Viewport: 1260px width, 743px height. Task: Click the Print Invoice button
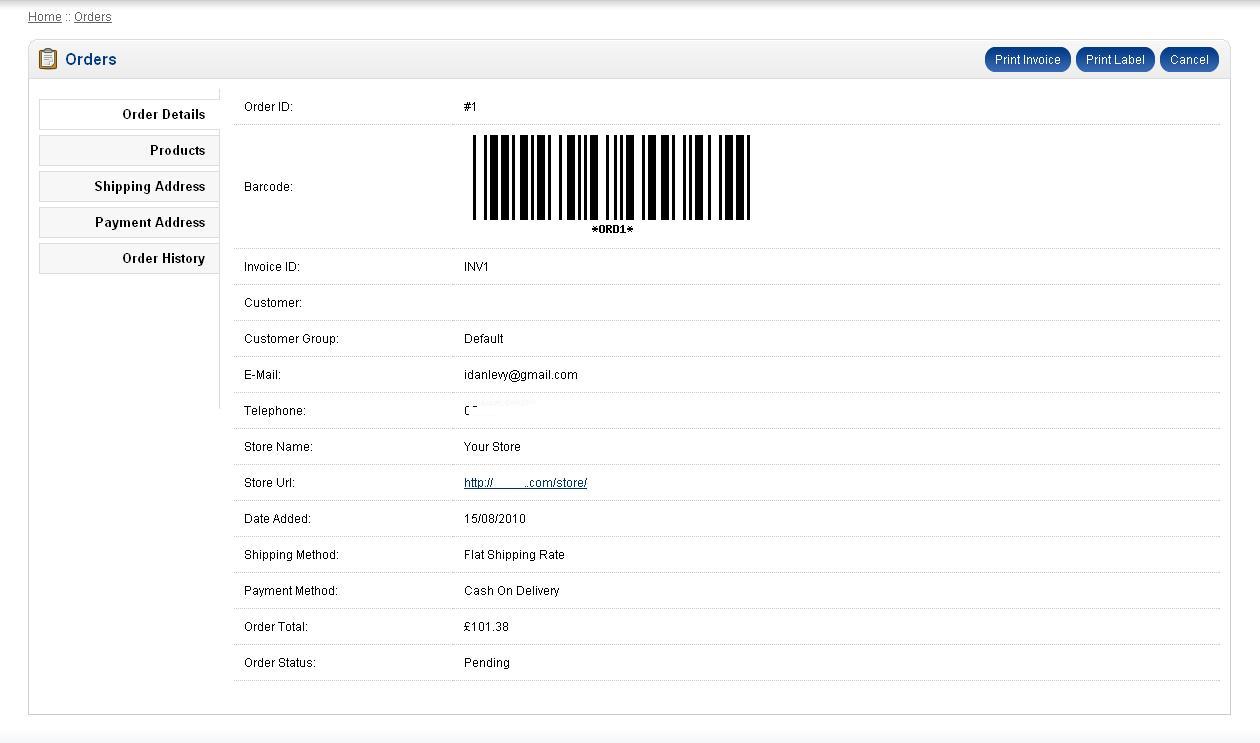click(x=1028, y=60)
